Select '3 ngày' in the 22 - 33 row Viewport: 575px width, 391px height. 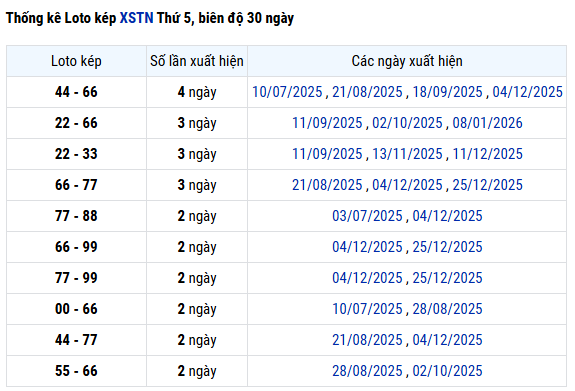(x=197, y=154)
